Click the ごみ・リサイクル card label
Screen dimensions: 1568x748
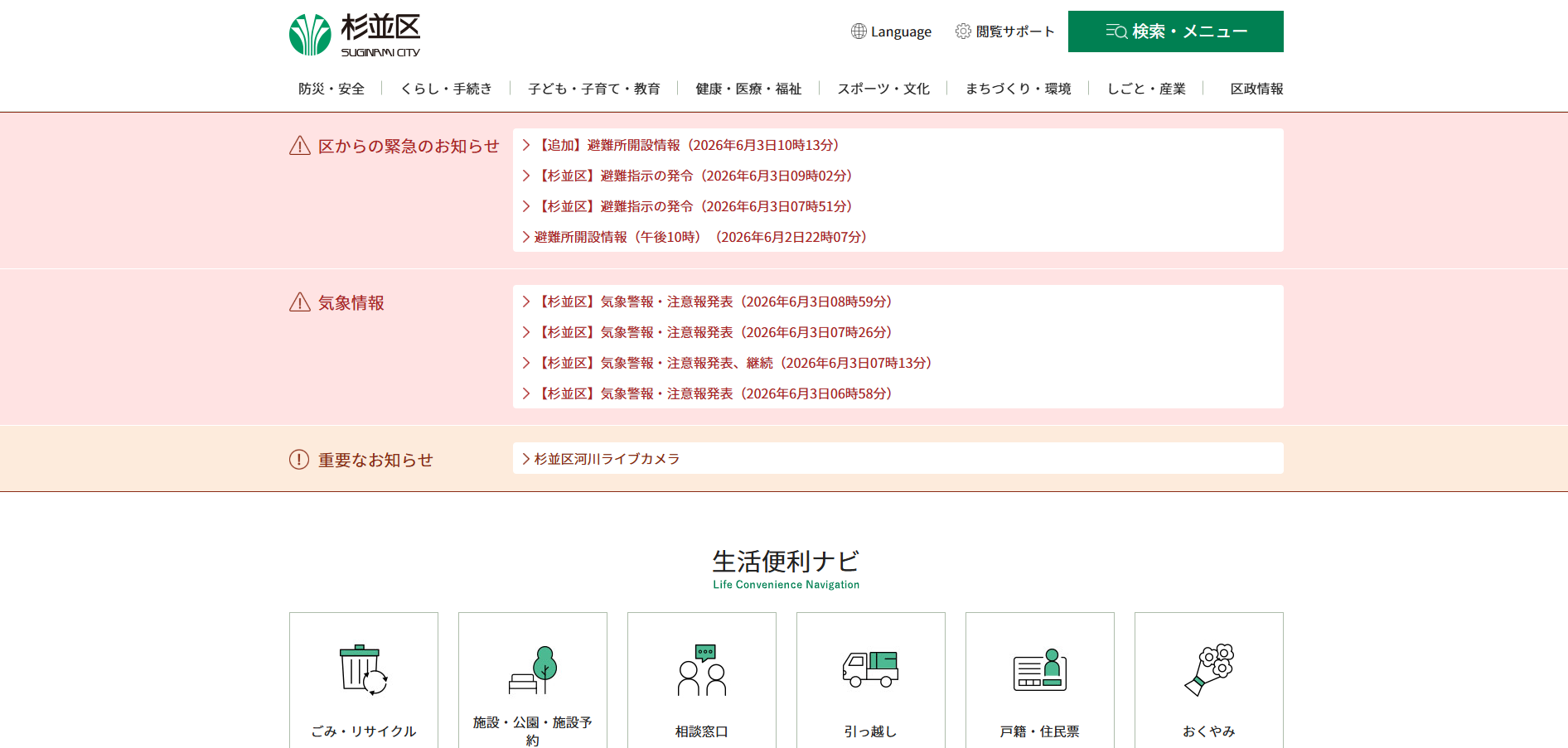click(x=364, y=731)
